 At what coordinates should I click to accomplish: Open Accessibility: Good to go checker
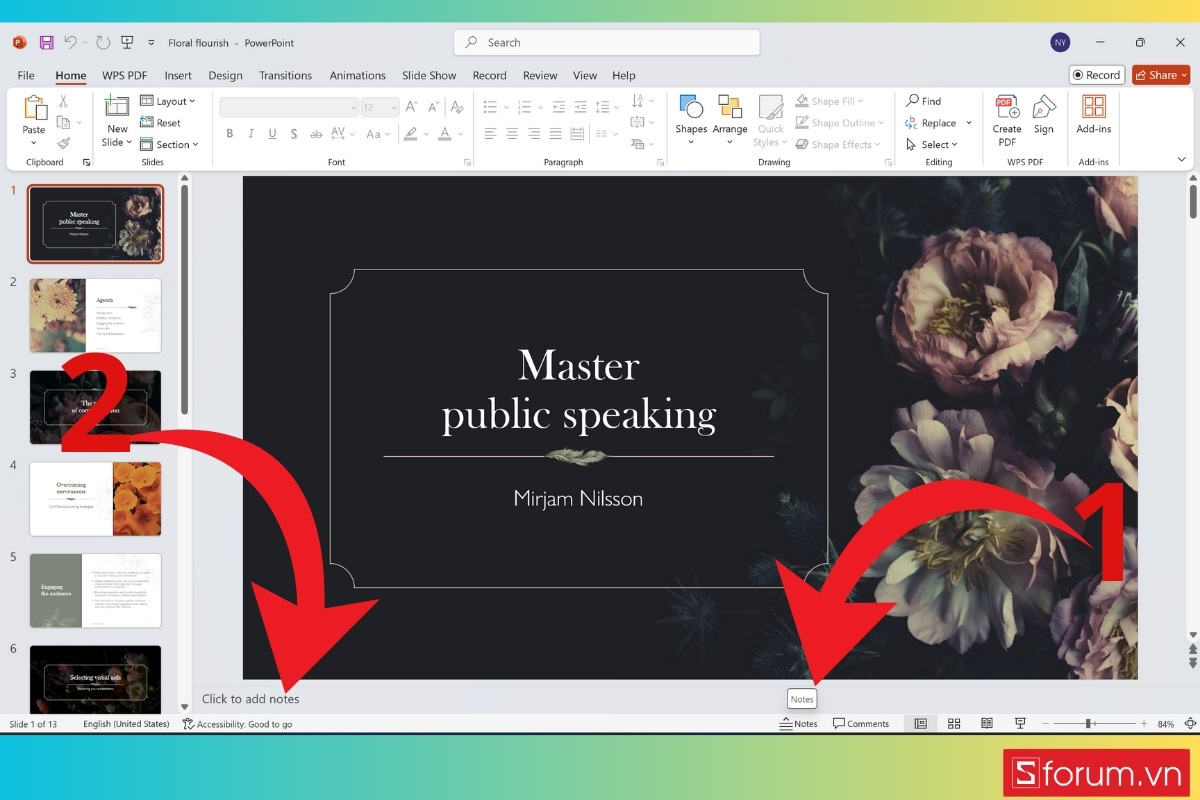tap(238, 723)
